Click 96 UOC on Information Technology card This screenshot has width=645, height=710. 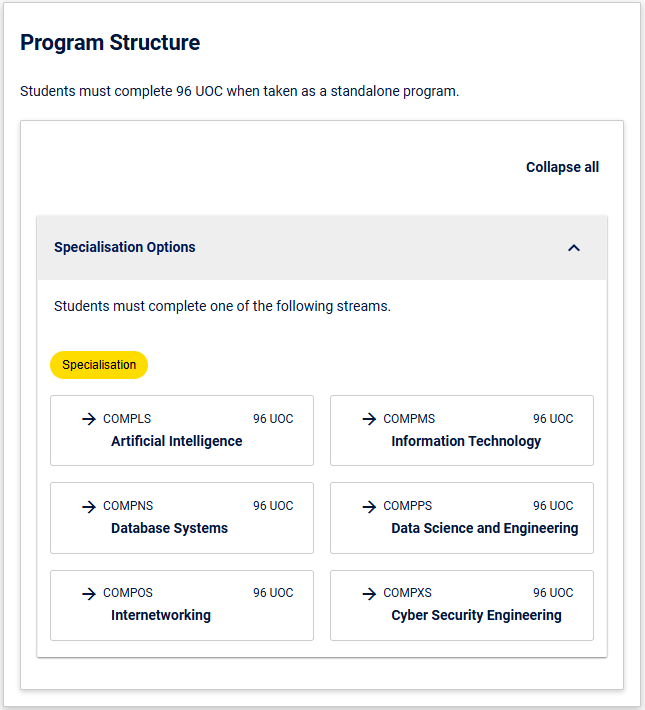(553, 419)
